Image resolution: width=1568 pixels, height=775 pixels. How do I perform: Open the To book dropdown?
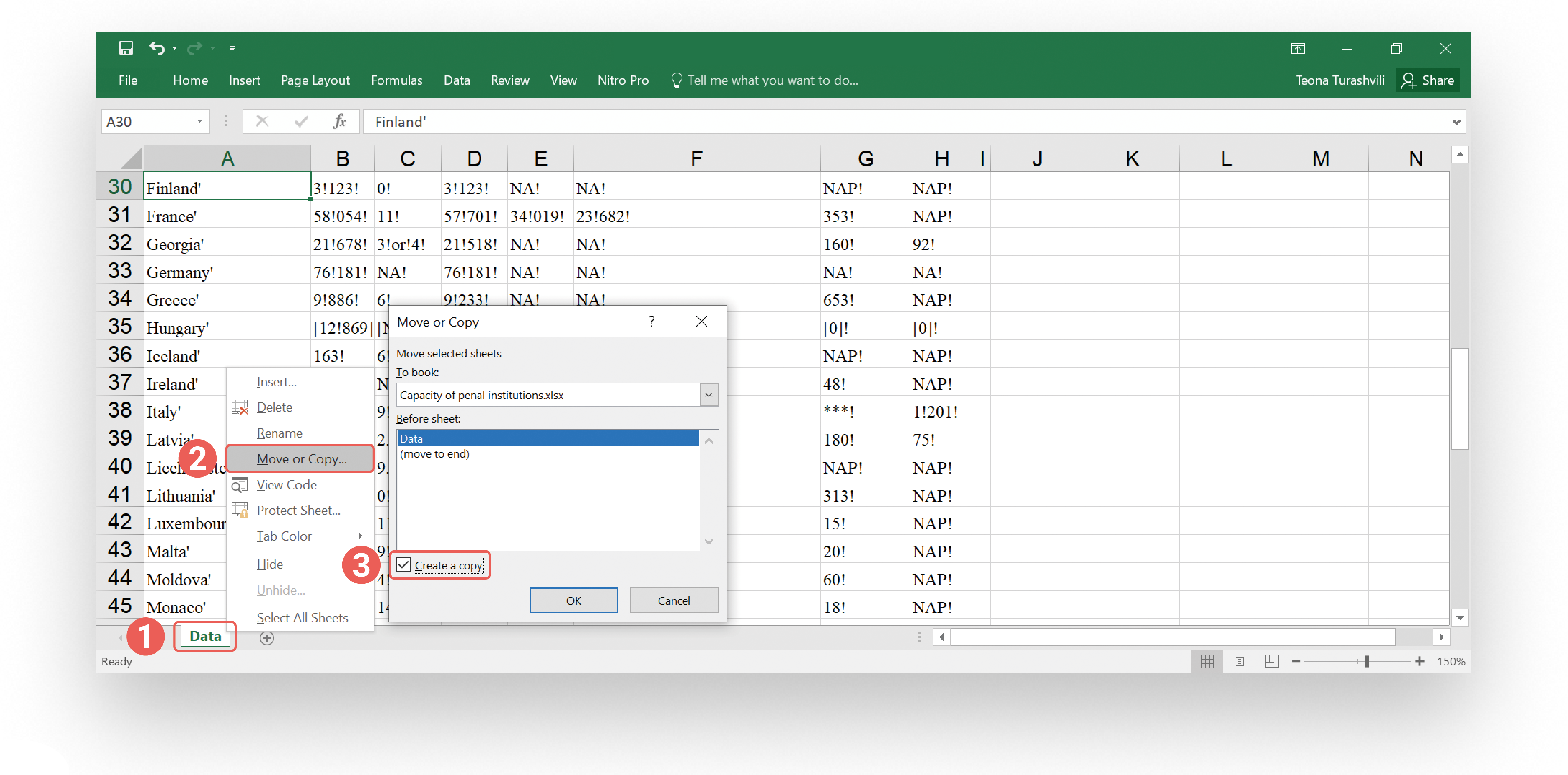coord(709,395)
